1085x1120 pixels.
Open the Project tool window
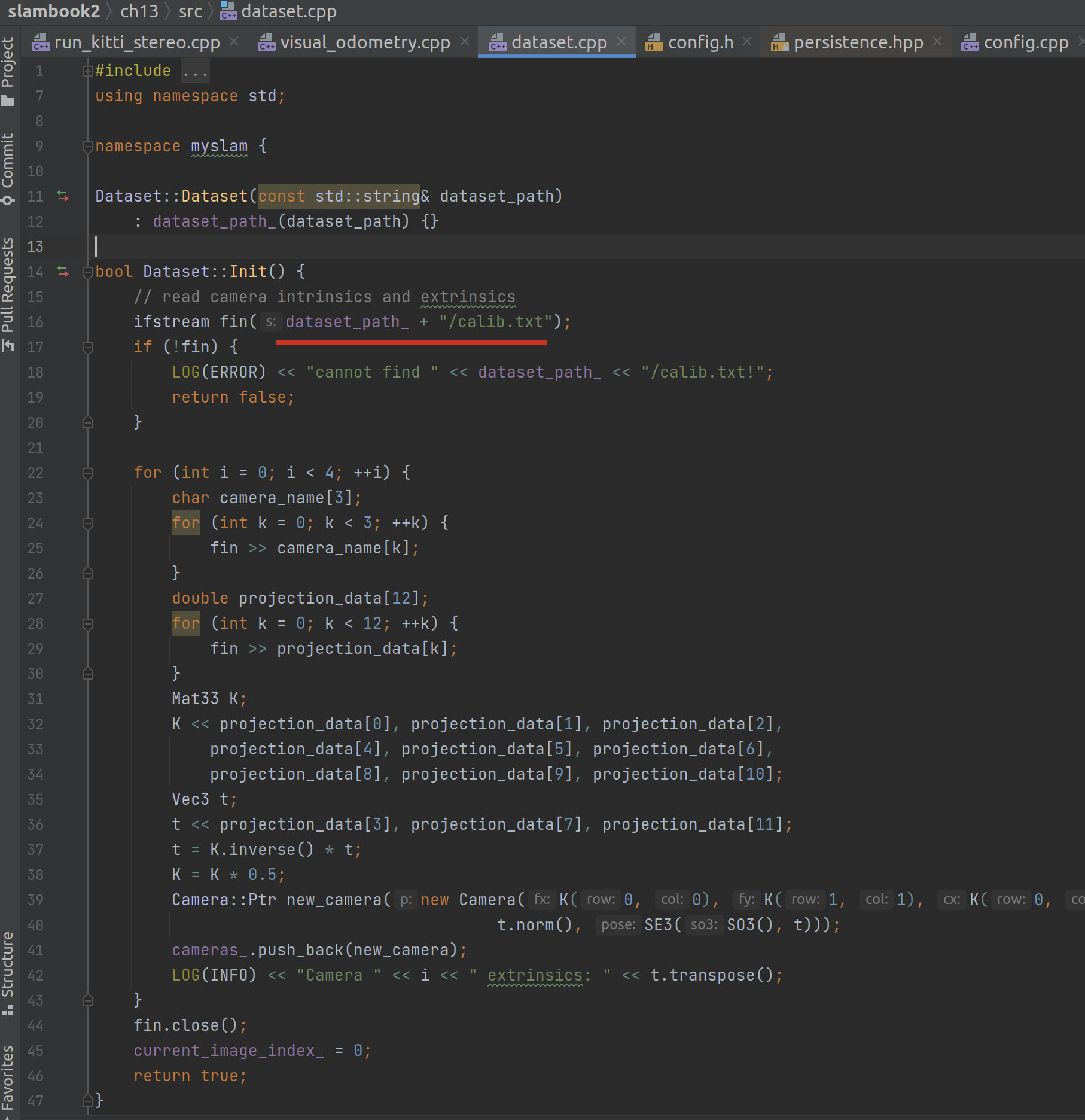8,71
